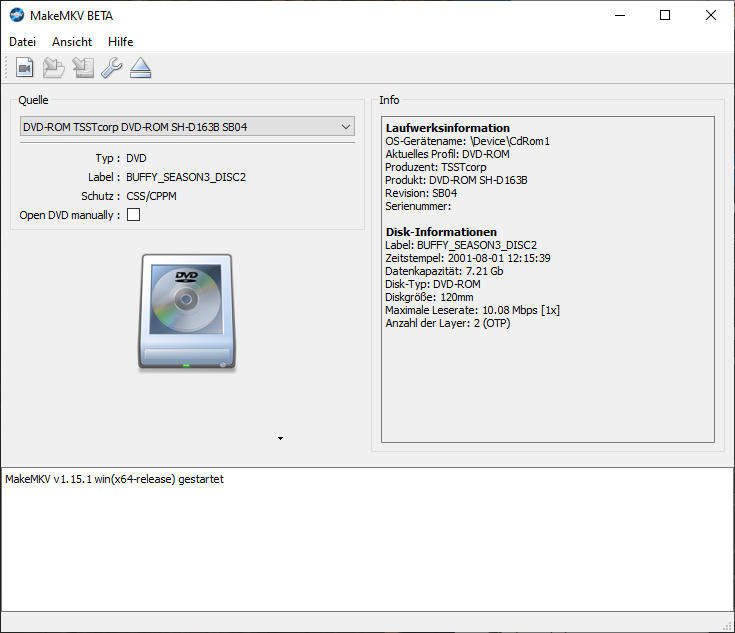735x633 pixels.
Task: Click the 'OS-Gerätename: \Device\CdRom1' line
Action: [467, 141]
